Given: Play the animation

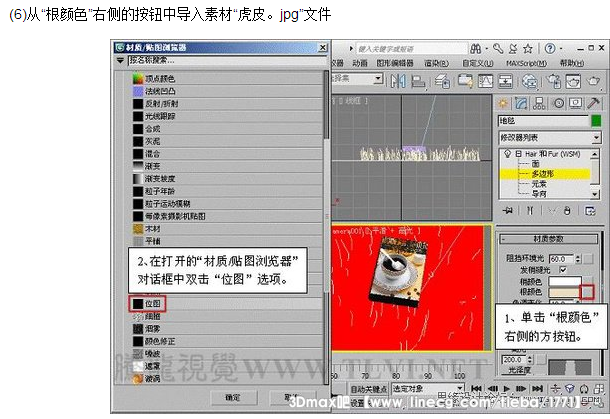Looking at the screenshot, I should 507,388.
